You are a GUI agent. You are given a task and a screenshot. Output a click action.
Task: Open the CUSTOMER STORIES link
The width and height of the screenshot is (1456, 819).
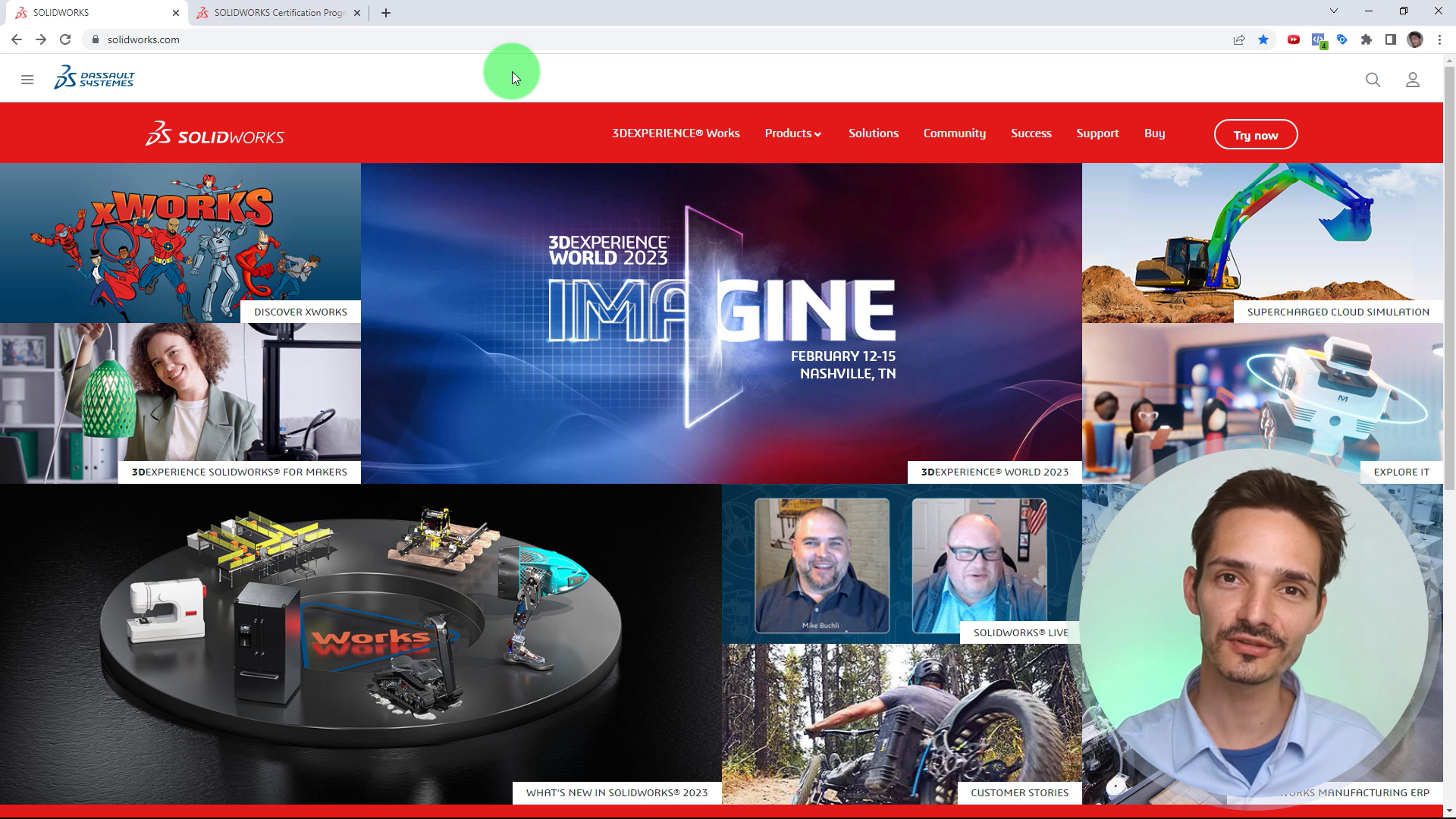1019,792
